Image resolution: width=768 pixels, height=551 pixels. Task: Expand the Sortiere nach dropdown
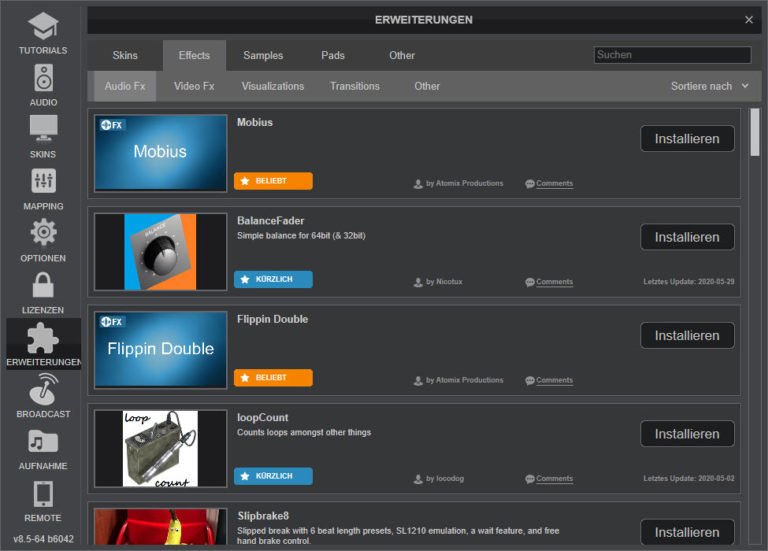[709, 86]
